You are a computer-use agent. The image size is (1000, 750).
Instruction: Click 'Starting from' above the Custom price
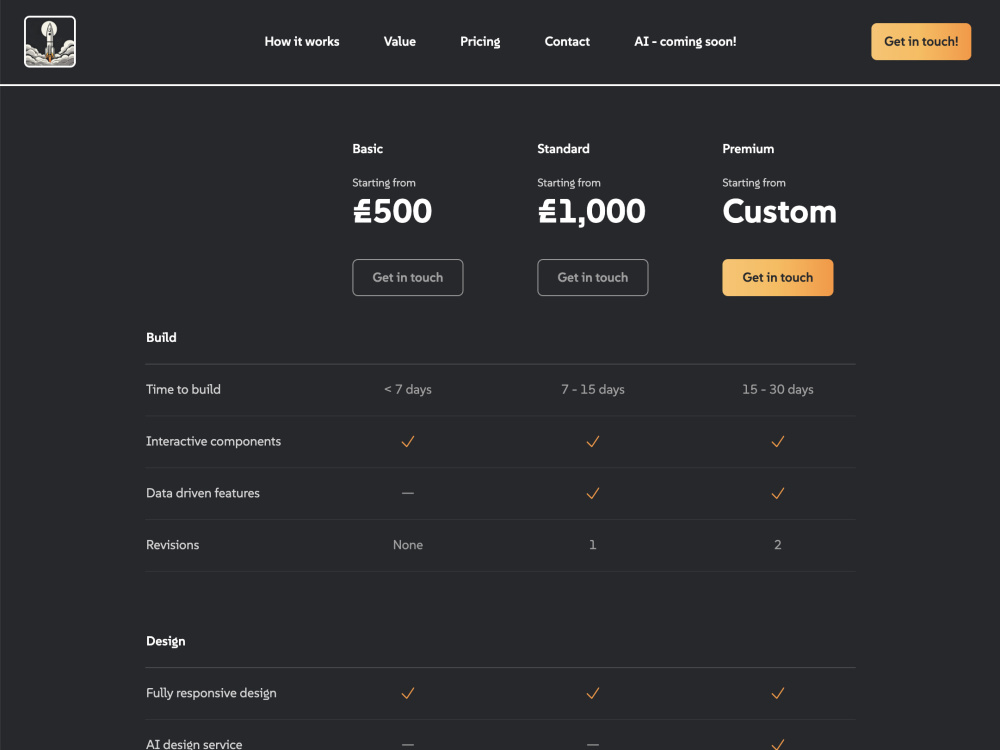click(754, 182)
